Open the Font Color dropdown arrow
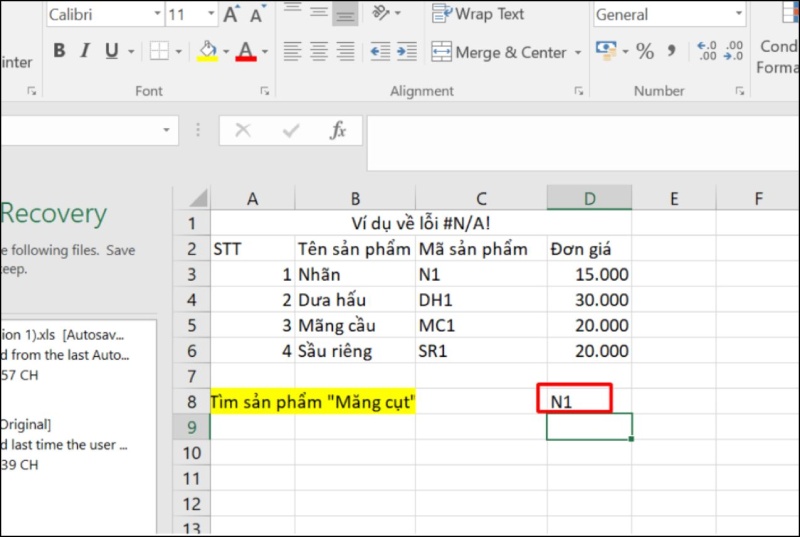This screenshot has width=800, height=537. 265,52
